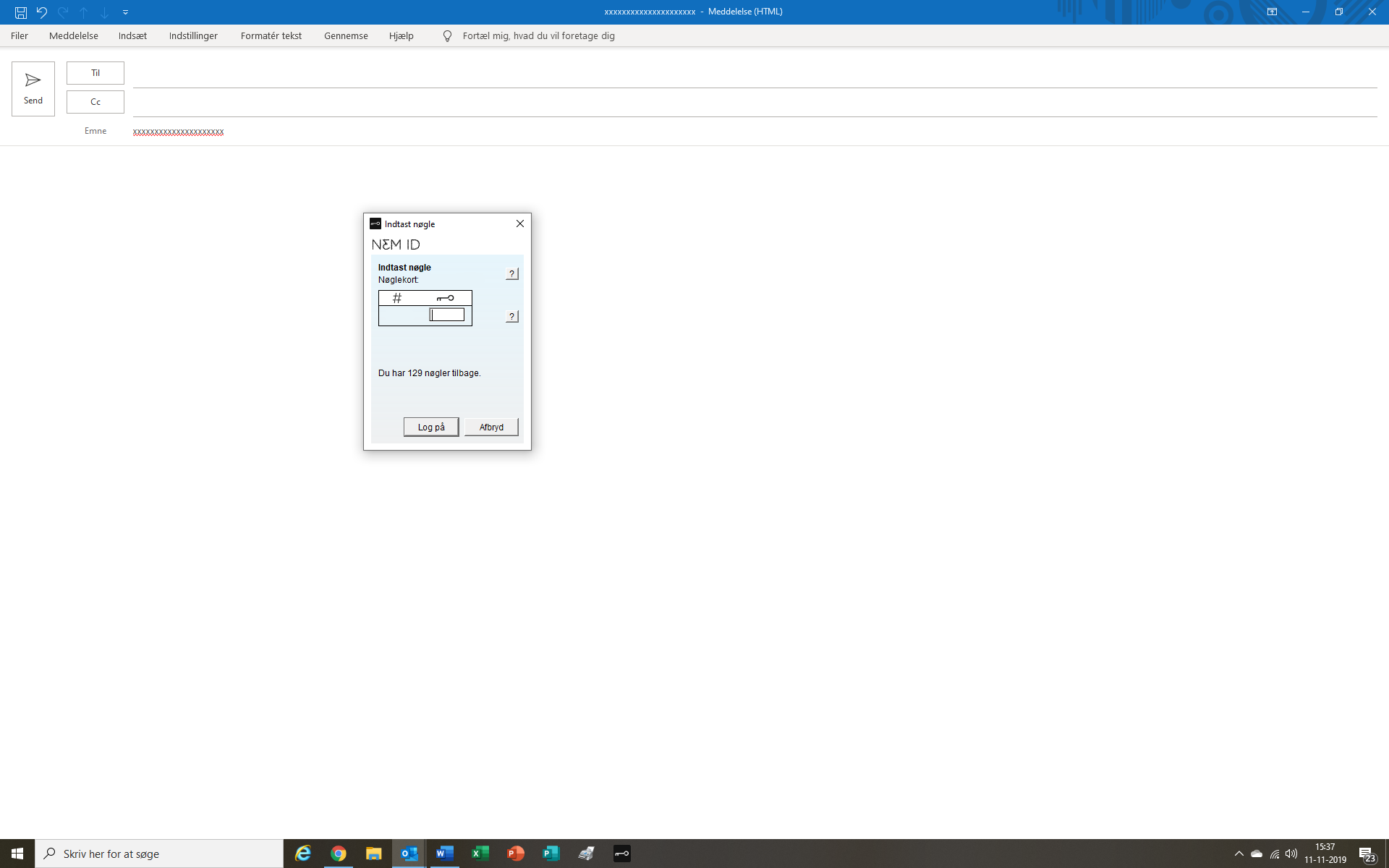Switch to the Formatér tekst tab

pos(271,36)
